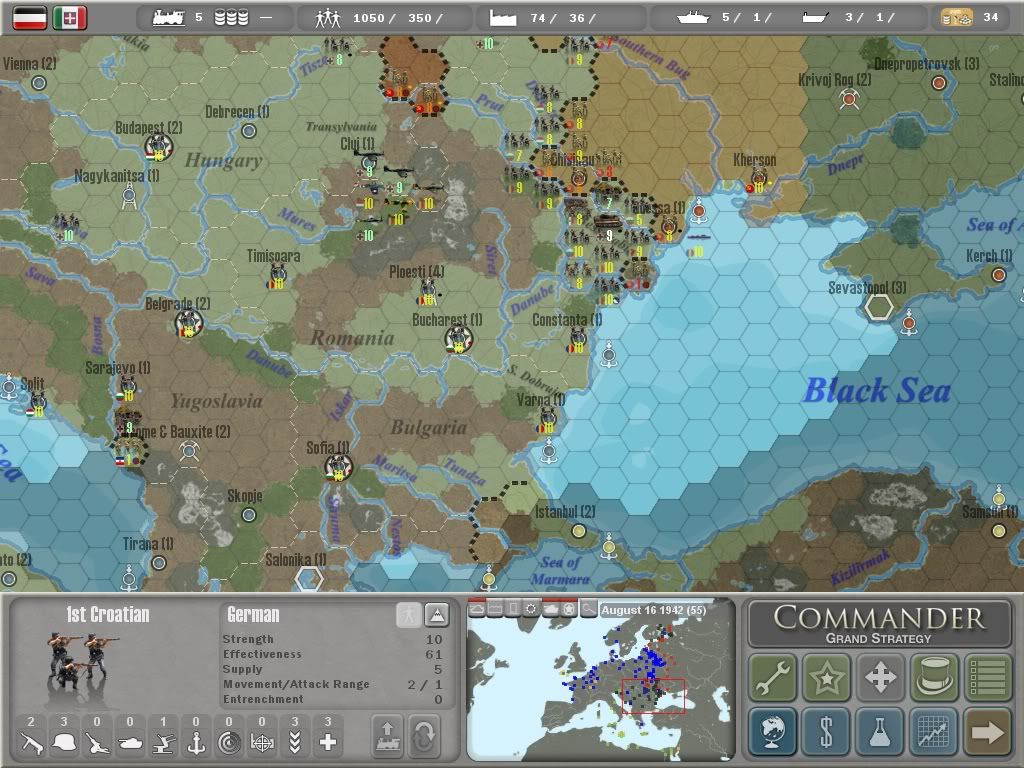This screenshot has height=768, width=1024.
Task: Click the oil barrels stockpile icon
Action: click(232, 18)
